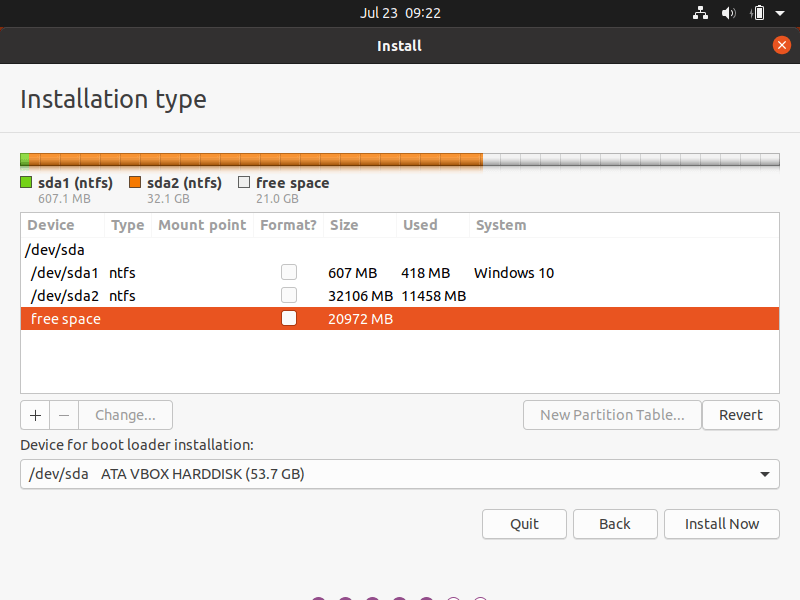Click white free space legend swatch
Screen dimensions: 800x600
244,182
